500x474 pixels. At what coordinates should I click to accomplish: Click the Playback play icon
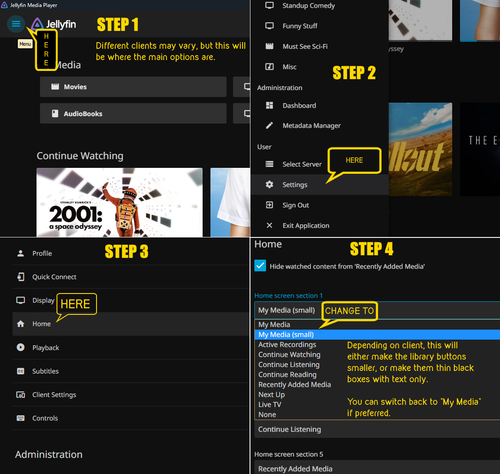[21, 347]
